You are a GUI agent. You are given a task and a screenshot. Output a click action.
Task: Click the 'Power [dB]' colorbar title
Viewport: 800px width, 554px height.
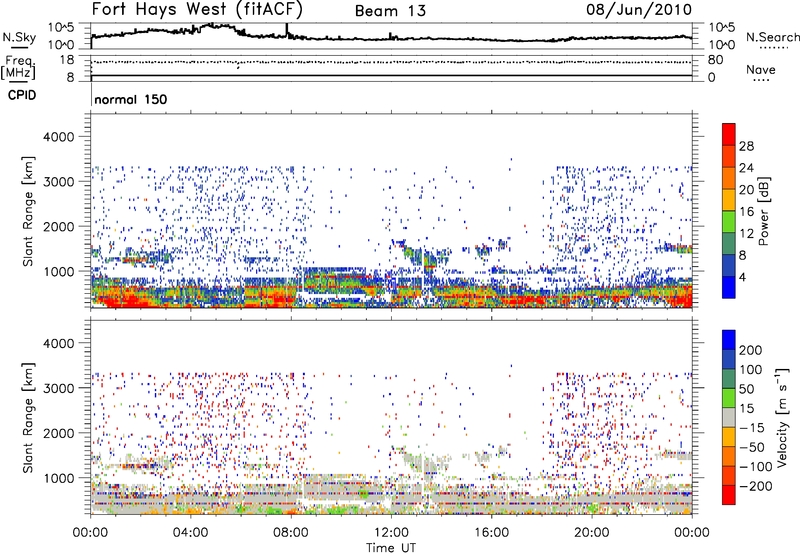pos(764,211)
